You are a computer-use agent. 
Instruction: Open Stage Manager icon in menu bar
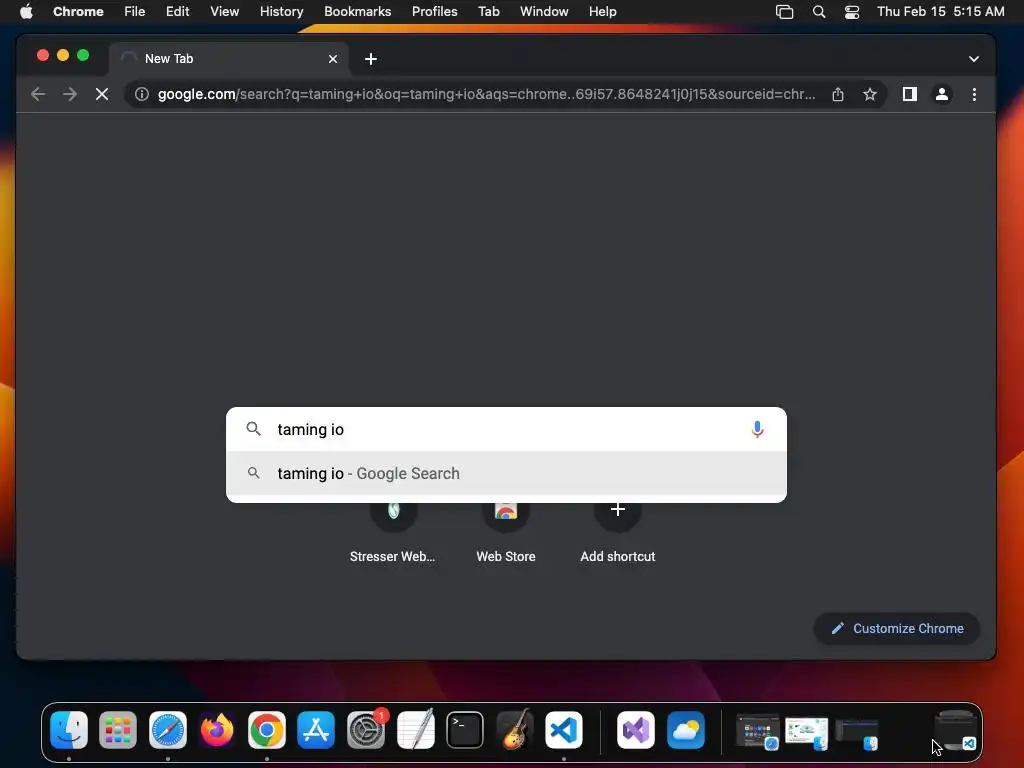pos(784,11)
